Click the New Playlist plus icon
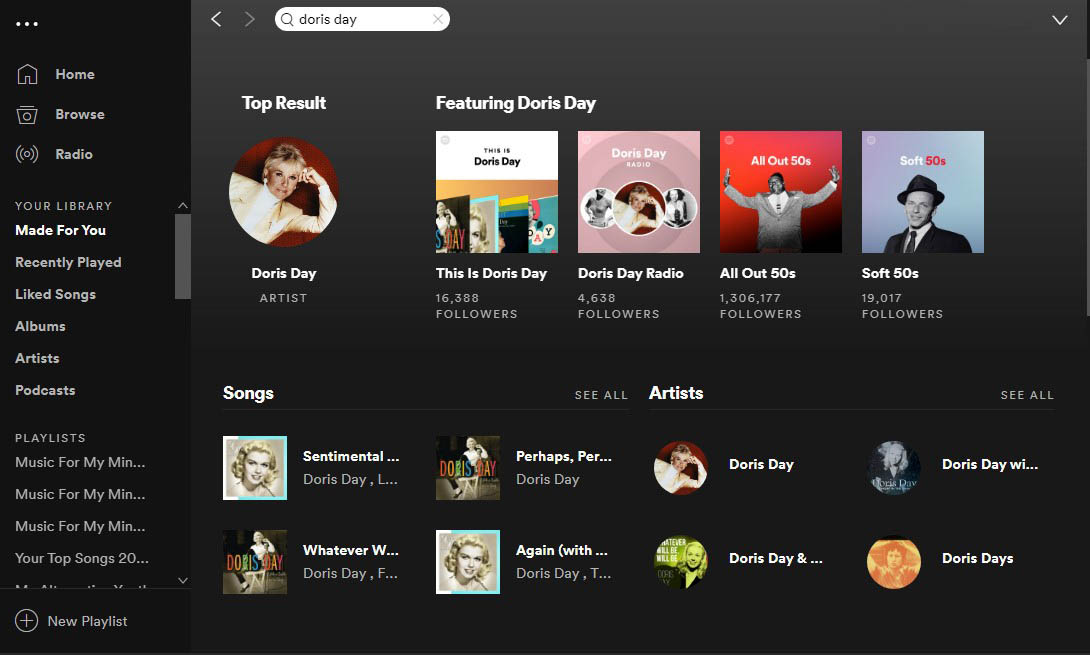 click(26, 620)
